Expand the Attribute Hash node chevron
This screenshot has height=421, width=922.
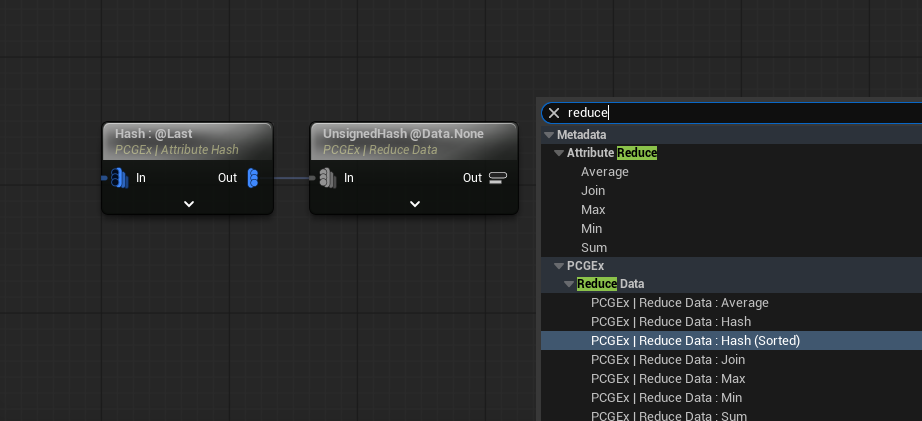click(x=188, y=204)
